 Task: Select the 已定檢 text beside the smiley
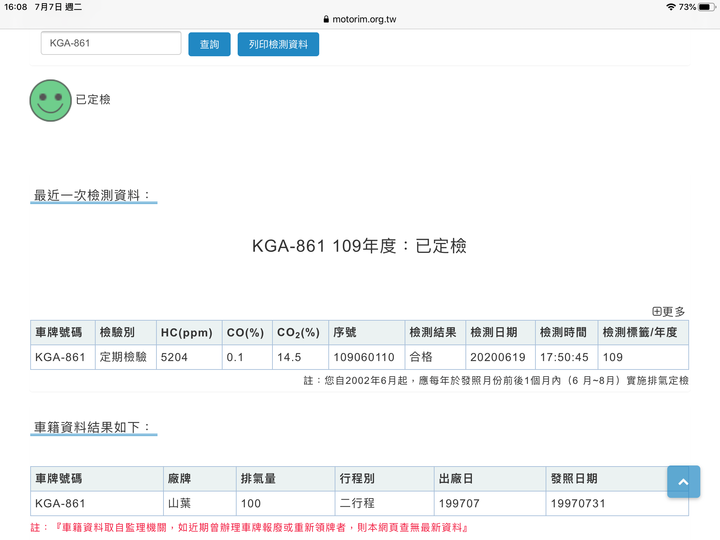(x=93, y=100)
